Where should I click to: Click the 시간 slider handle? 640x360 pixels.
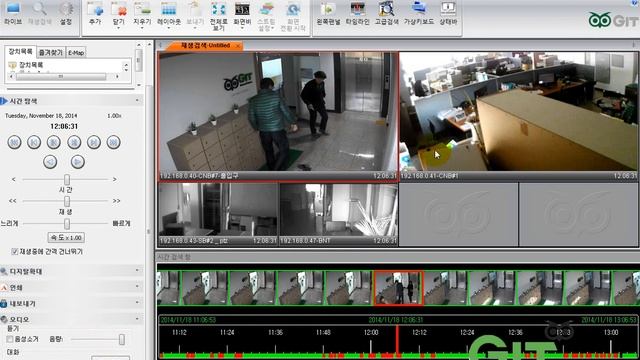(67, 179)
